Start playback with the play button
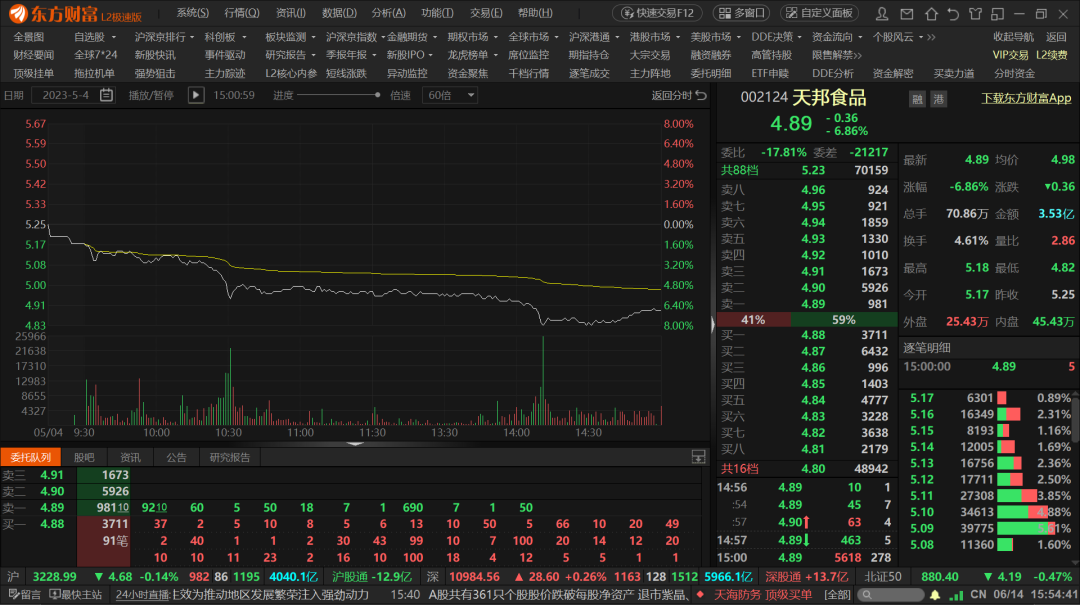This screenshot has width=1080, height=605. (196, 95)
